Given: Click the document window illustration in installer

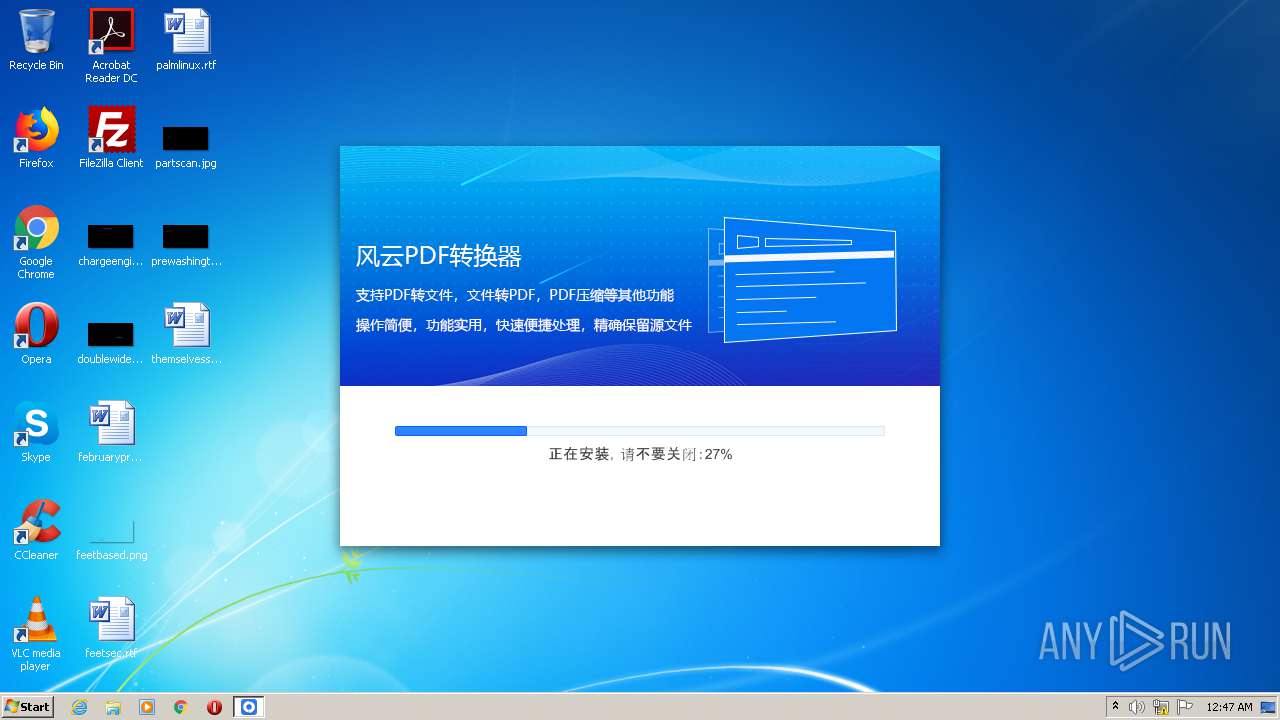Looking at the screenshot, I should [x=802, y=280].
